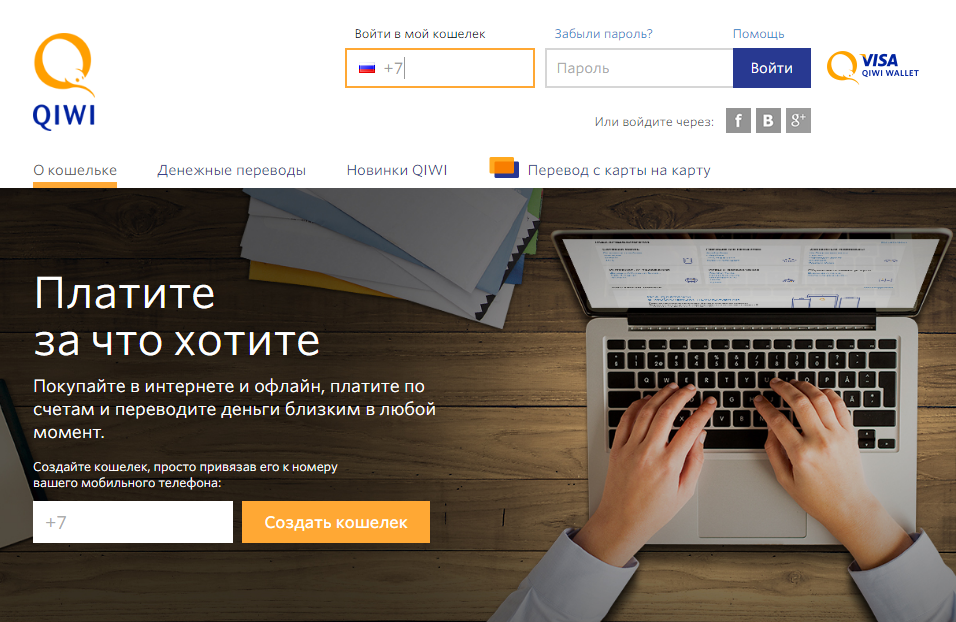956x622 pixels.
Task: Open the Новинки QIWI tab
Action: (397, 170)
